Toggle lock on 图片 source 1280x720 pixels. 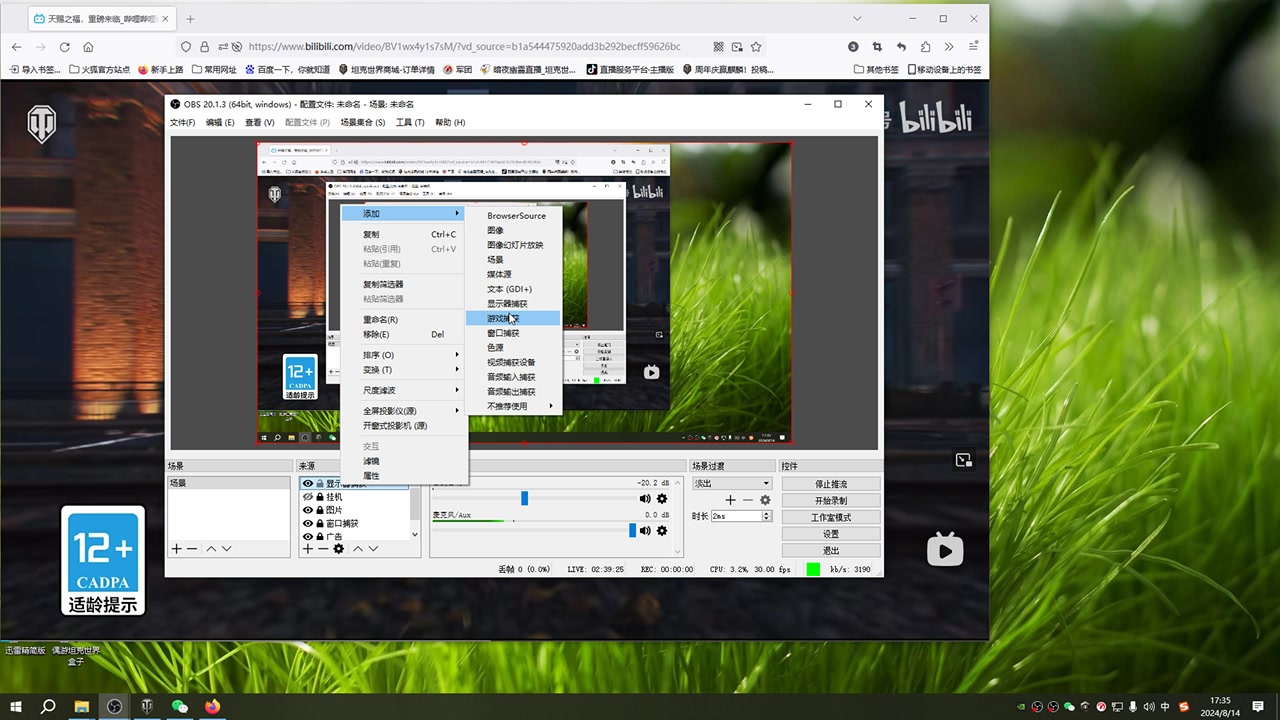point(320,510)
